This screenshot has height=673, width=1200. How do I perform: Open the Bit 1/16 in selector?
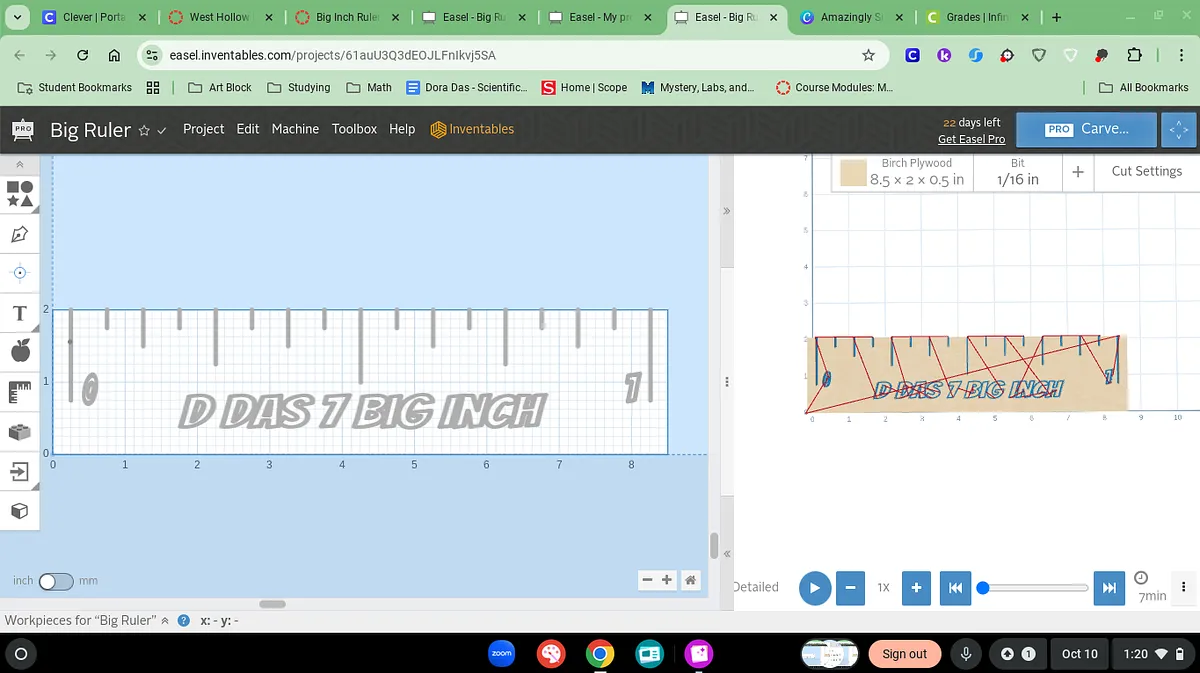[1017, 172]
